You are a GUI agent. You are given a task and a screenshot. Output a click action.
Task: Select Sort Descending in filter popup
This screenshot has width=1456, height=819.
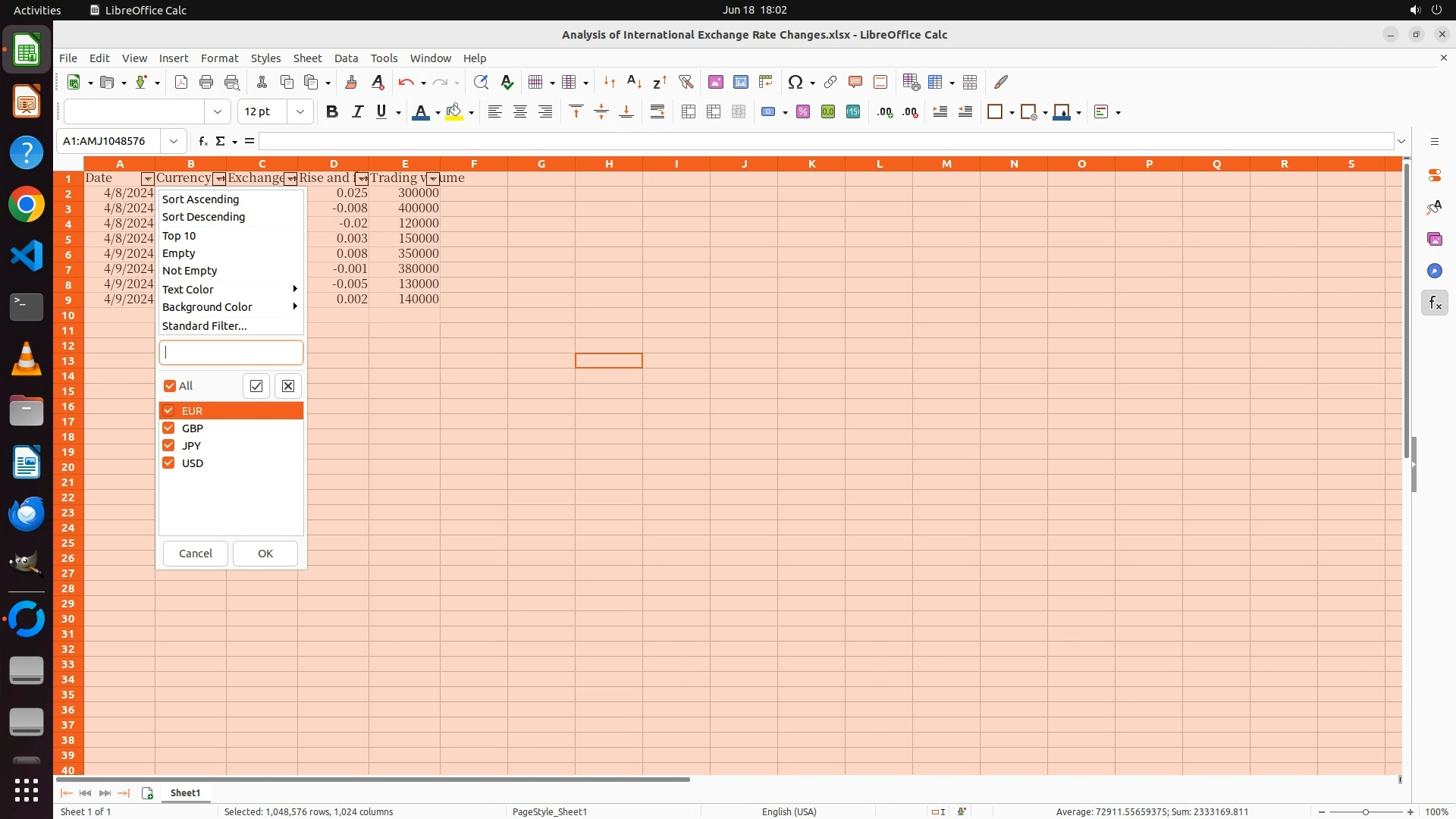click(x=204, y=217)
